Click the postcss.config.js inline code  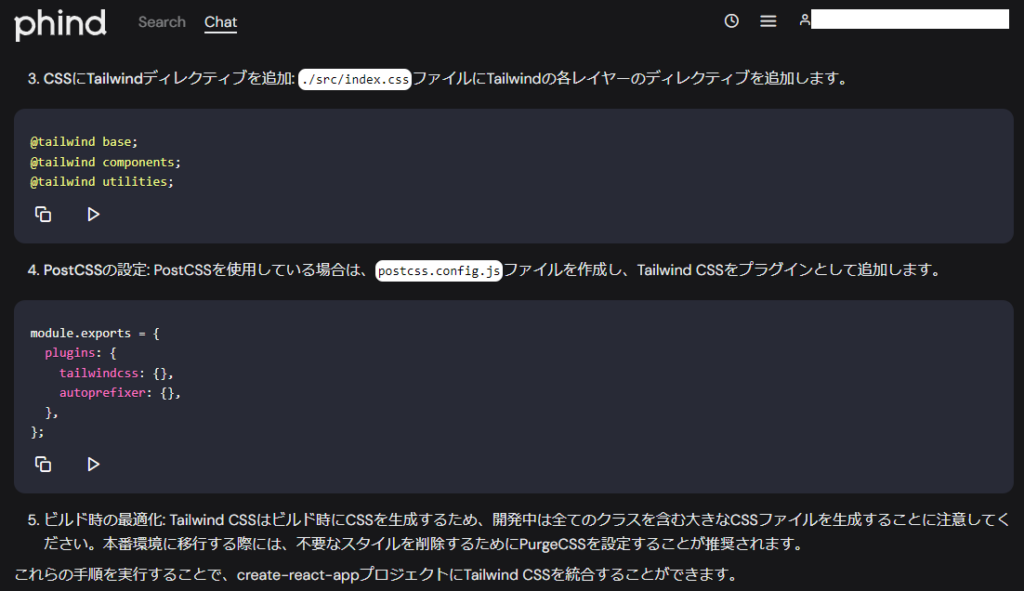click(439, 270)
